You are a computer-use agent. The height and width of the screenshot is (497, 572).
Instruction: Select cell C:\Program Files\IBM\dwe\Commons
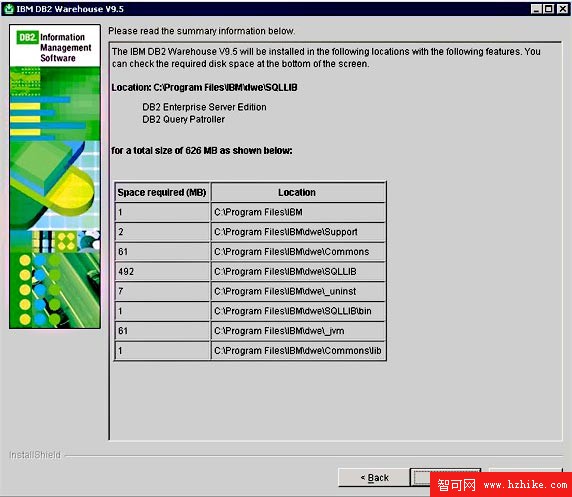[x=298, y=251]
